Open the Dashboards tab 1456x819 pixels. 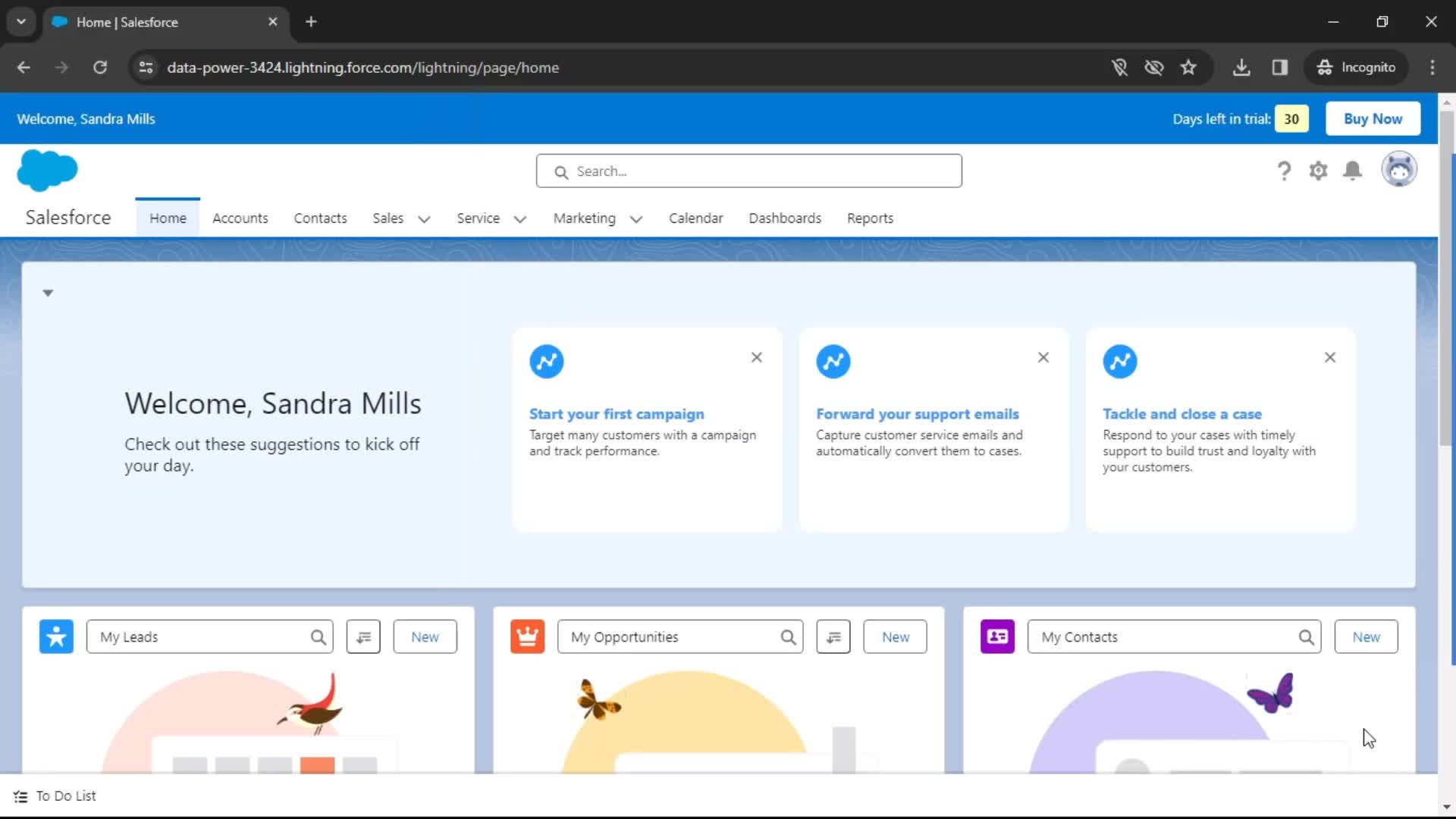785,218
